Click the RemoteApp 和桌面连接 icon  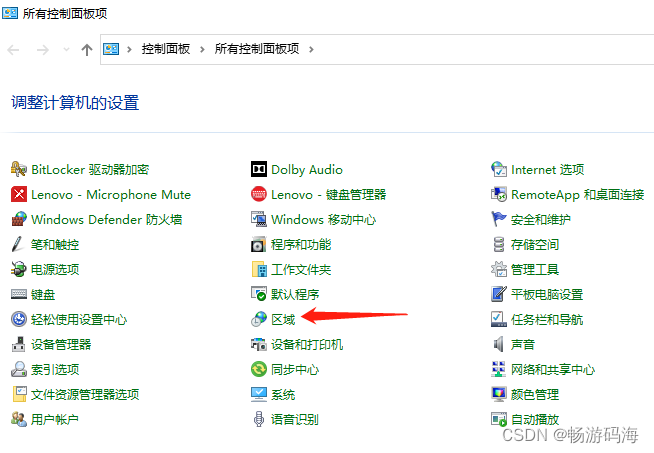click(499, 194)
